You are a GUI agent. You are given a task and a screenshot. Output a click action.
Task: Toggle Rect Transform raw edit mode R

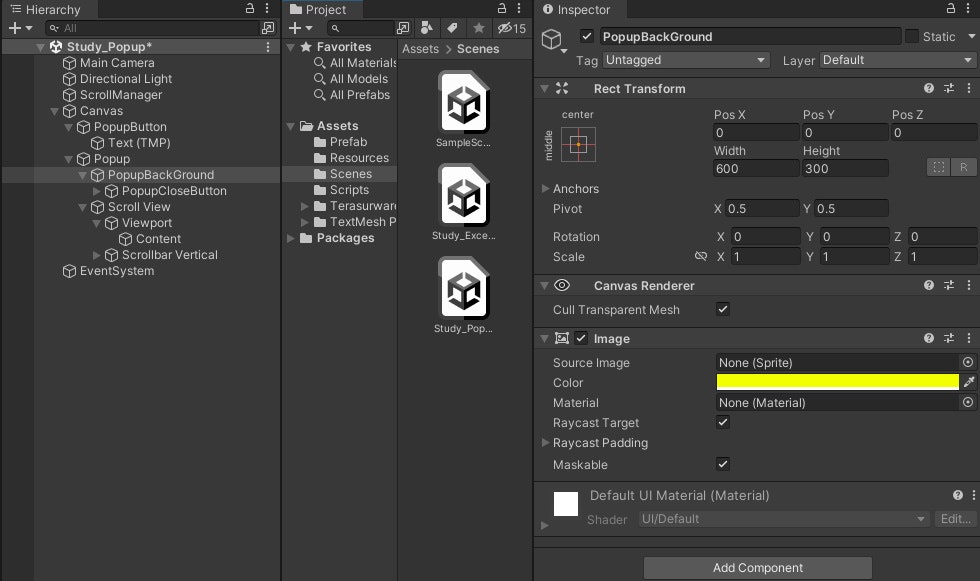tap(964, 167)
